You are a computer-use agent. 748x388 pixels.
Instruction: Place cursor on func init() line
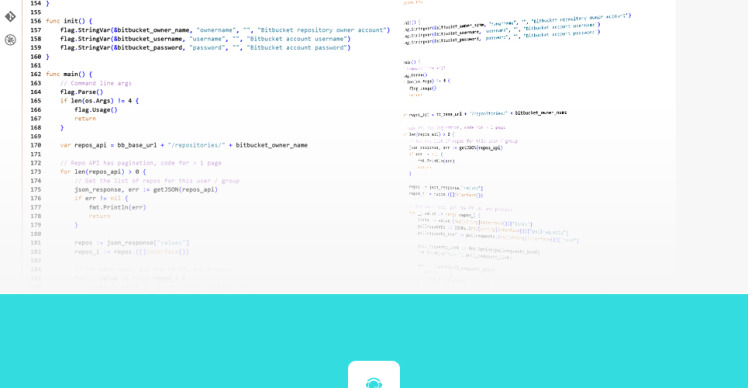point(69,21)
